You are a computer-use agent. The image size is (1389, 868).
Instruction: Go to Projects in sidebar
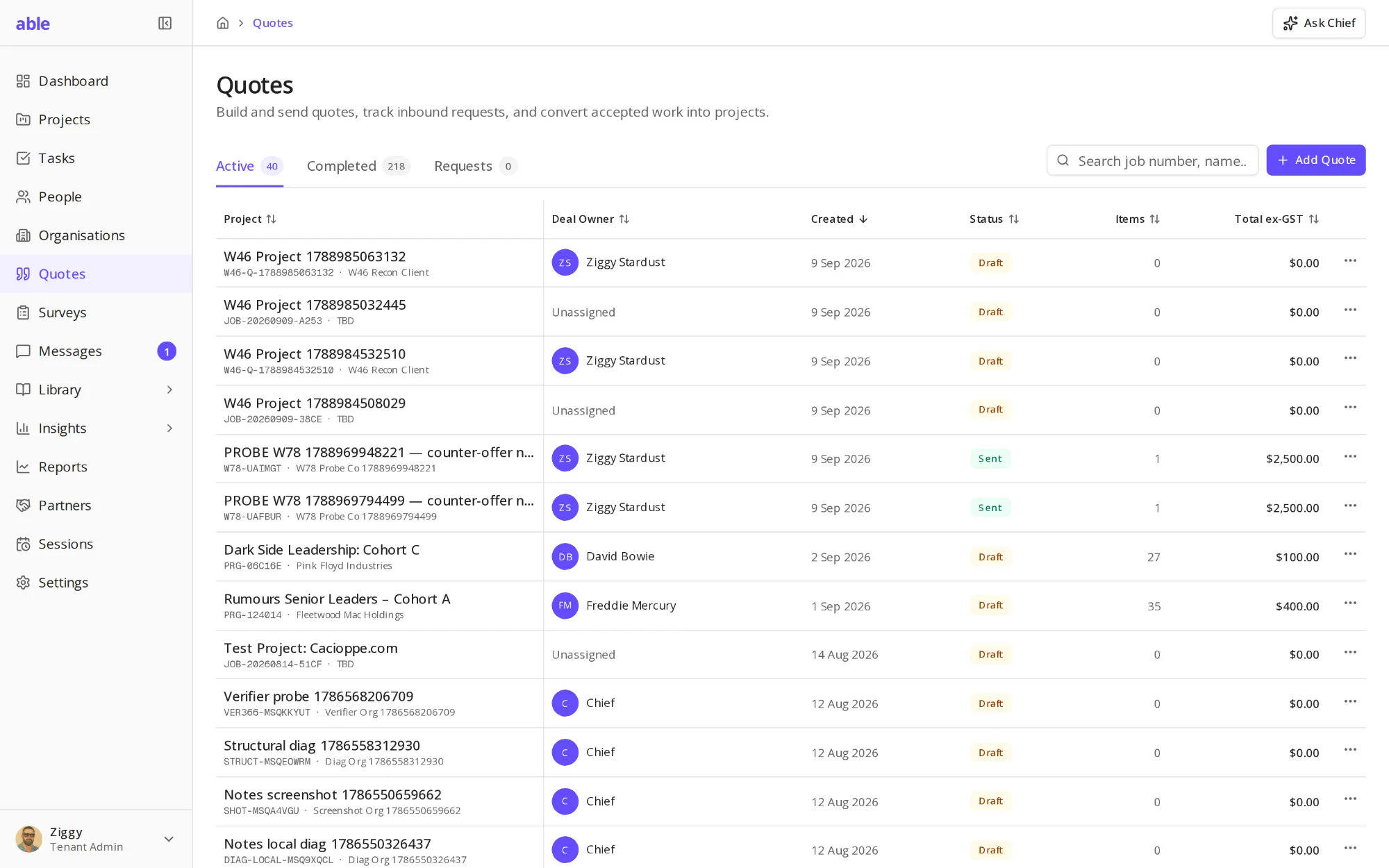coord(96,119)
